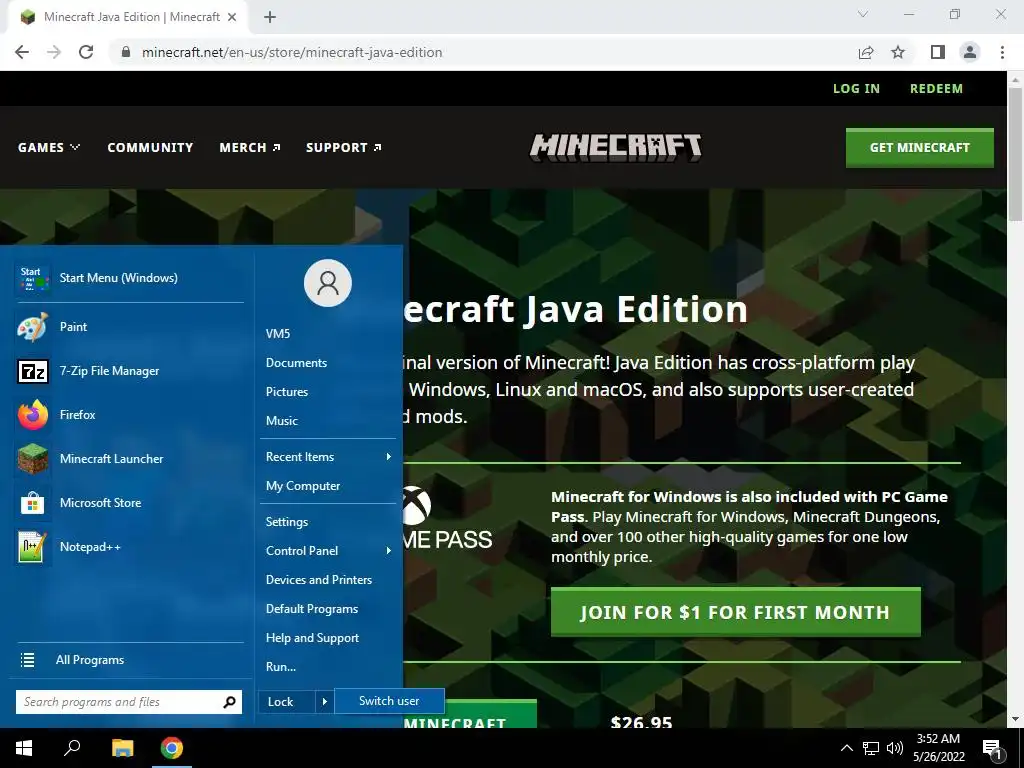
Task: Select Switch user option
Action: [x=389, y=701]
